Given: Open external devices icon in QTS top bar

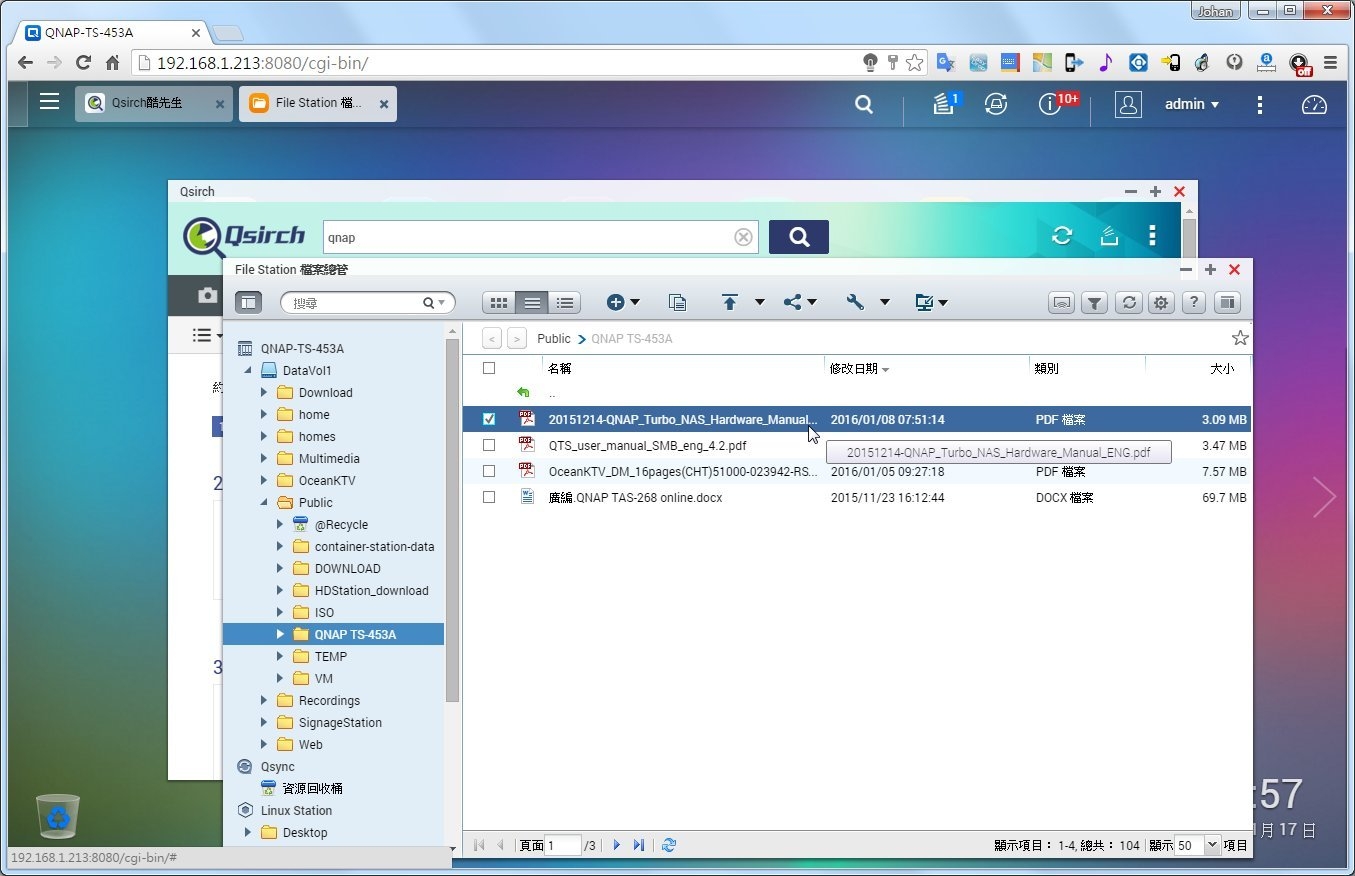Looking at the screenshot, I should point(995,103).
